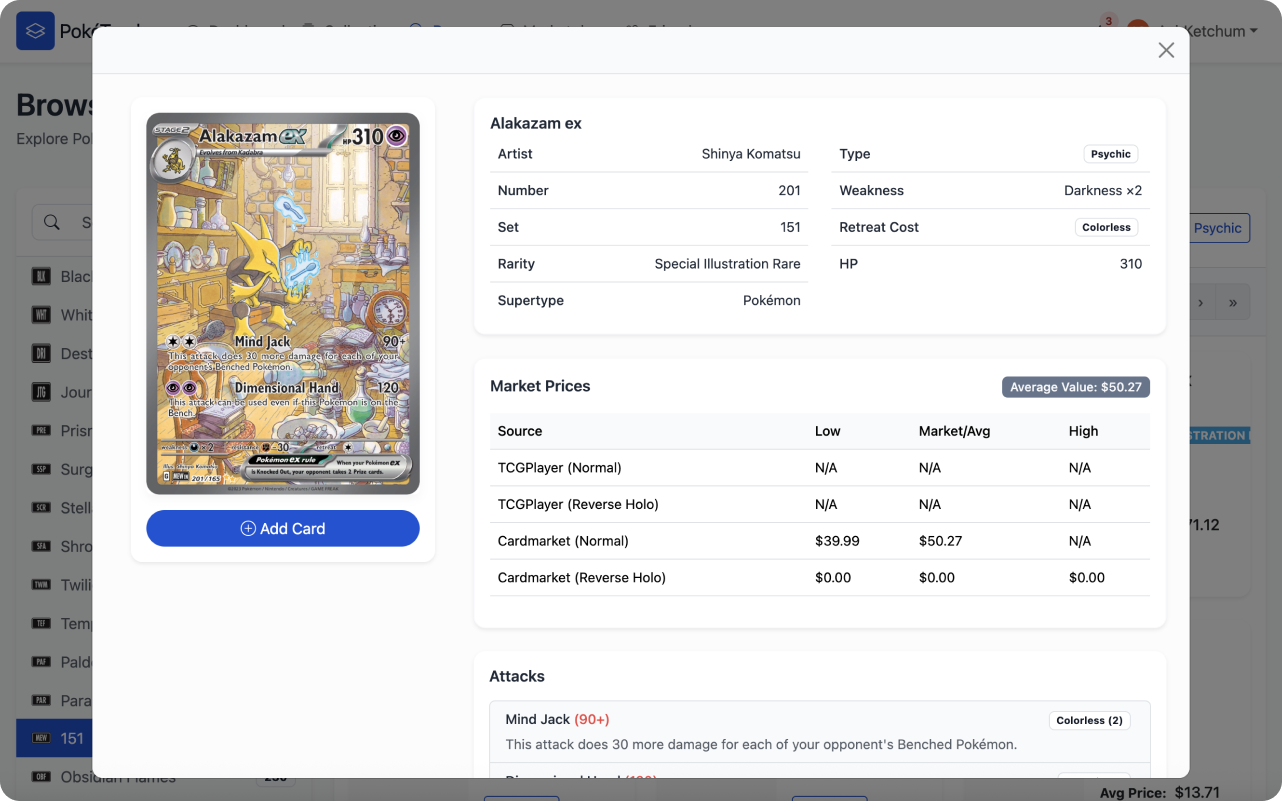Click the Cardmarket (Normal) row label
The width and height of the screenshot is (1282, 801).
563,541
